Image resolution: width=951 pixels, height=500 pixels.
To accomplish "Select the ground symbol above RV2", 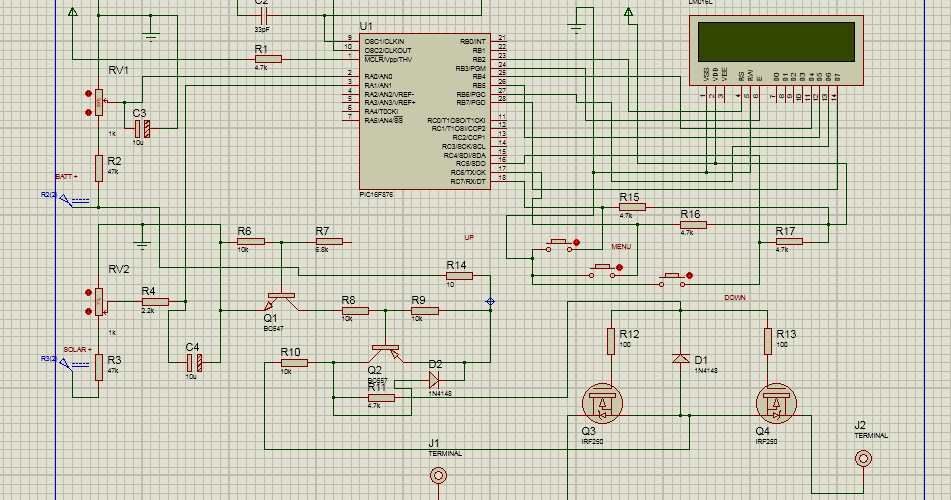I will 143,244.
